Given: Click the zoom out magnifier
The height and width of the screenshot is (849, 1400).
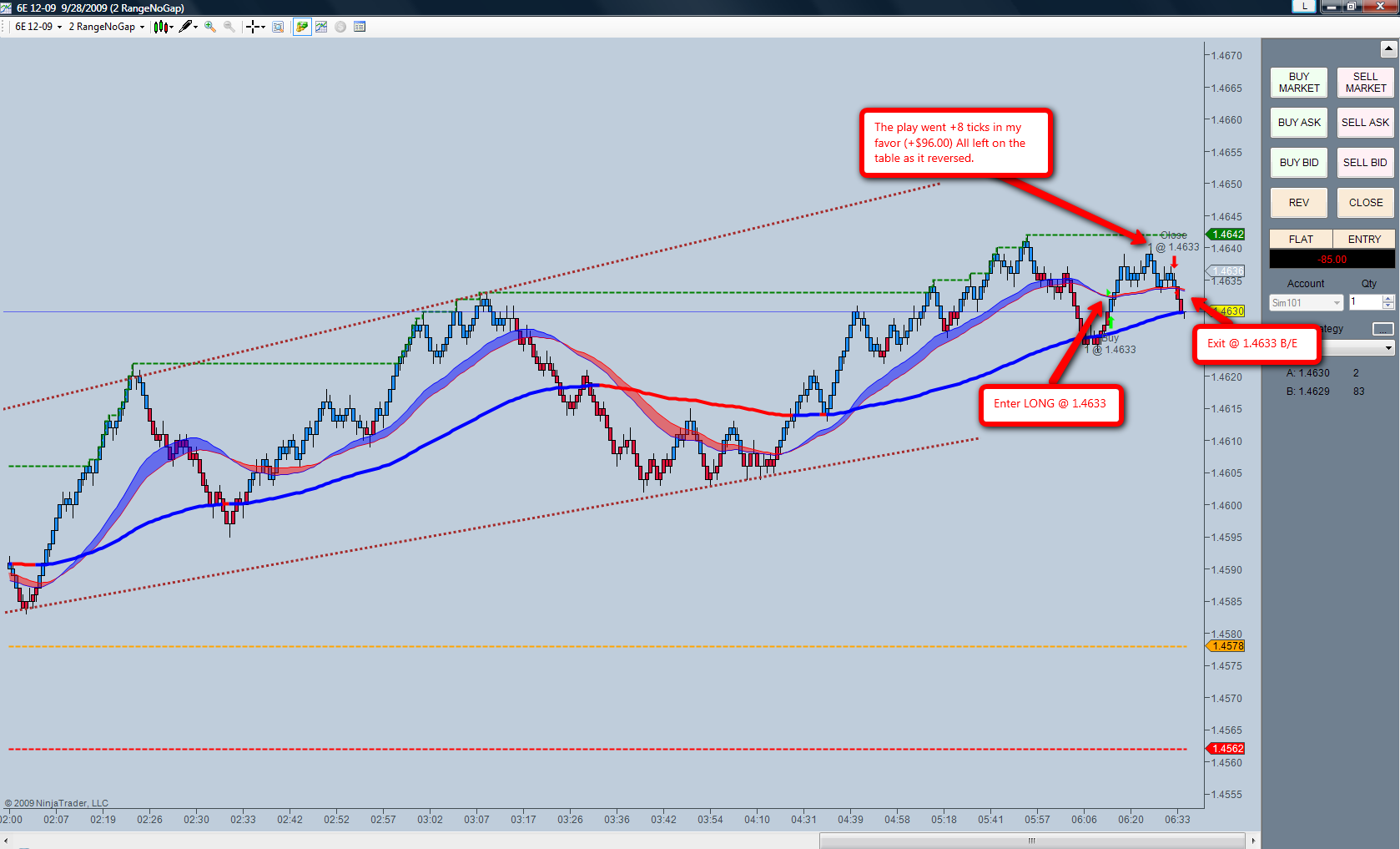Looking at the screenshot, I should 229,27.
